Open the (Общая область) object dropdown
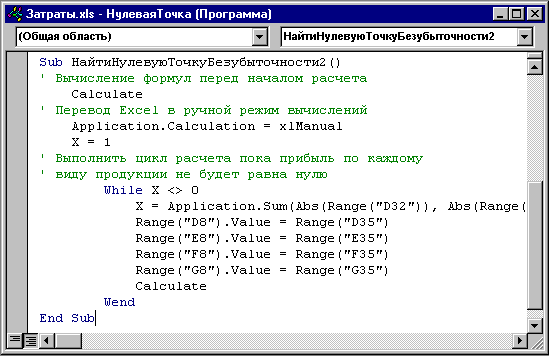This screenshot has width=550, height=361. (260, 36)
